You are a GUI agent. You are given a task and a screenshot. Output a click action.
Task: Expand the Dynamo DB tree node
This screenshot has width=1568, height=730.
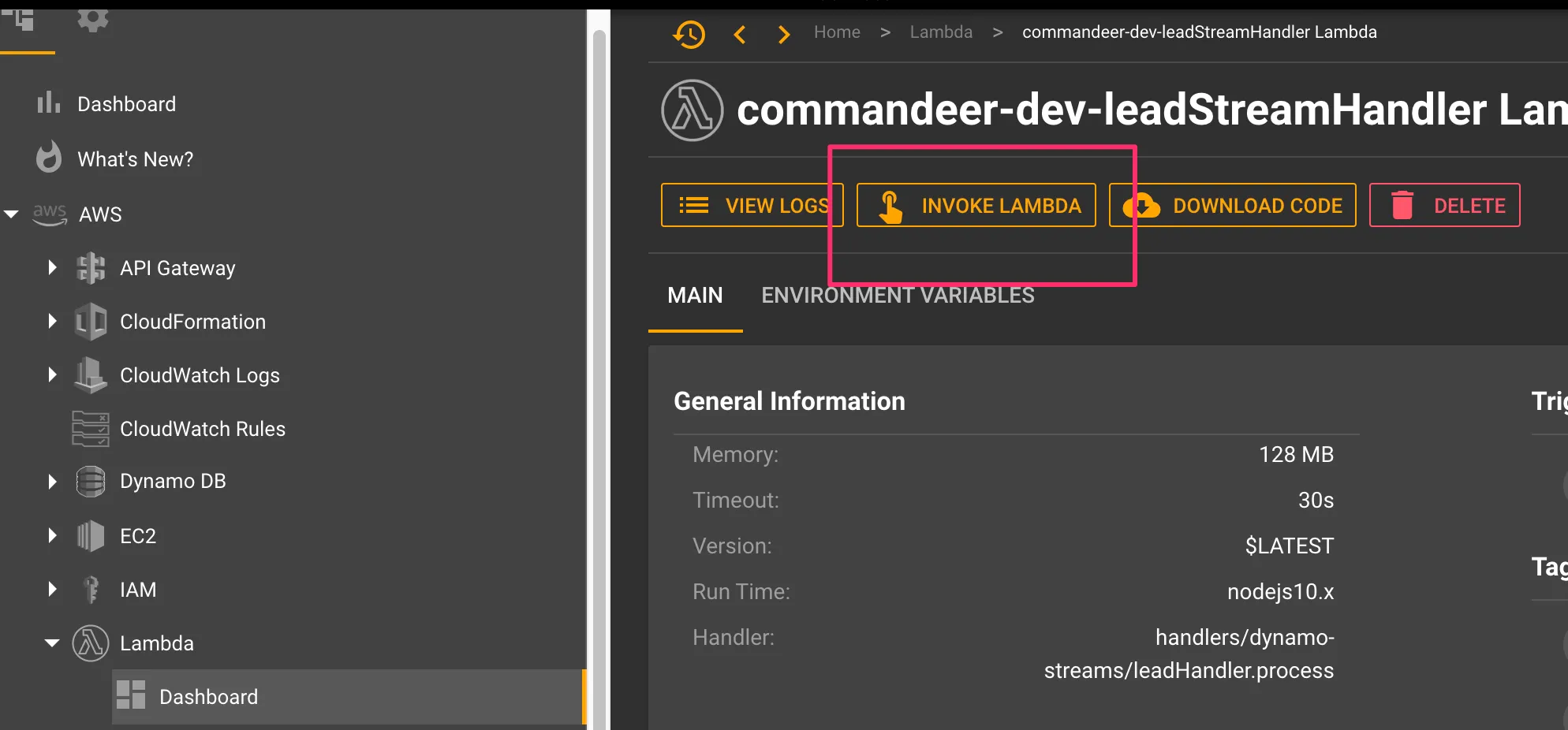click(52, 481)
